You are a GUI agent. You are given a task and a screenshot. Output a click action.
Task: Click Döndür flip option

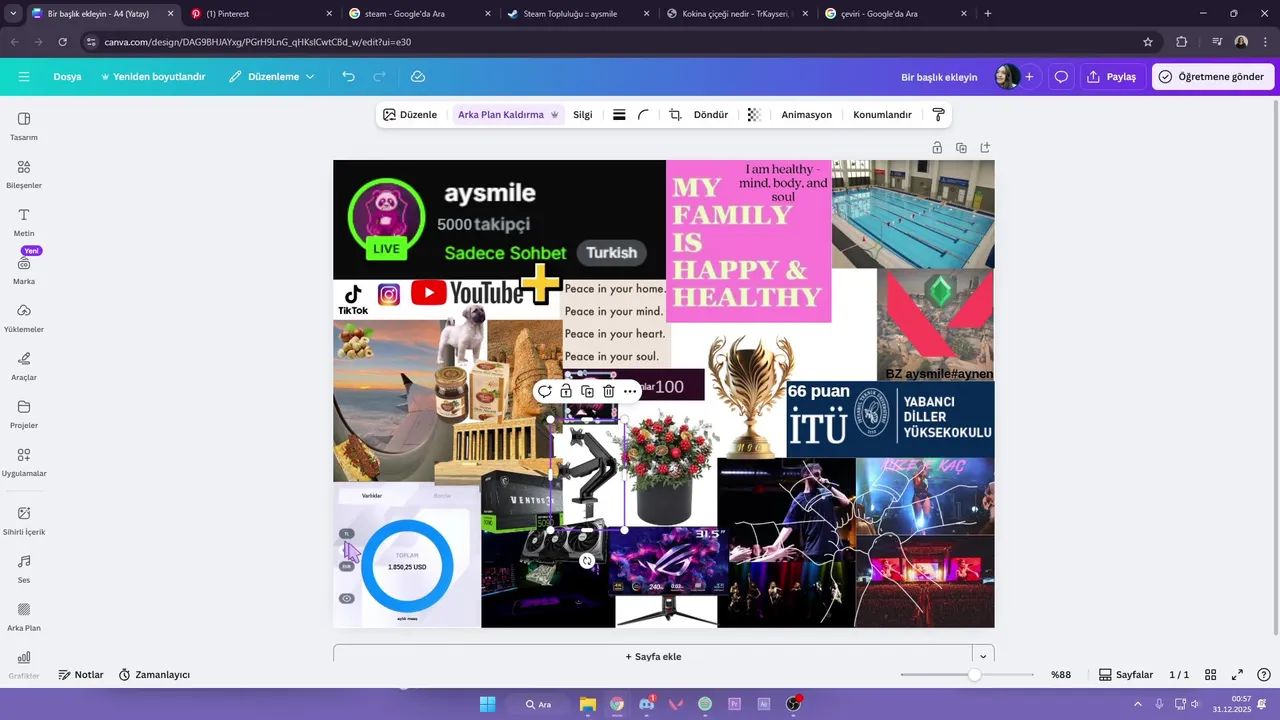tap(711, 115)
